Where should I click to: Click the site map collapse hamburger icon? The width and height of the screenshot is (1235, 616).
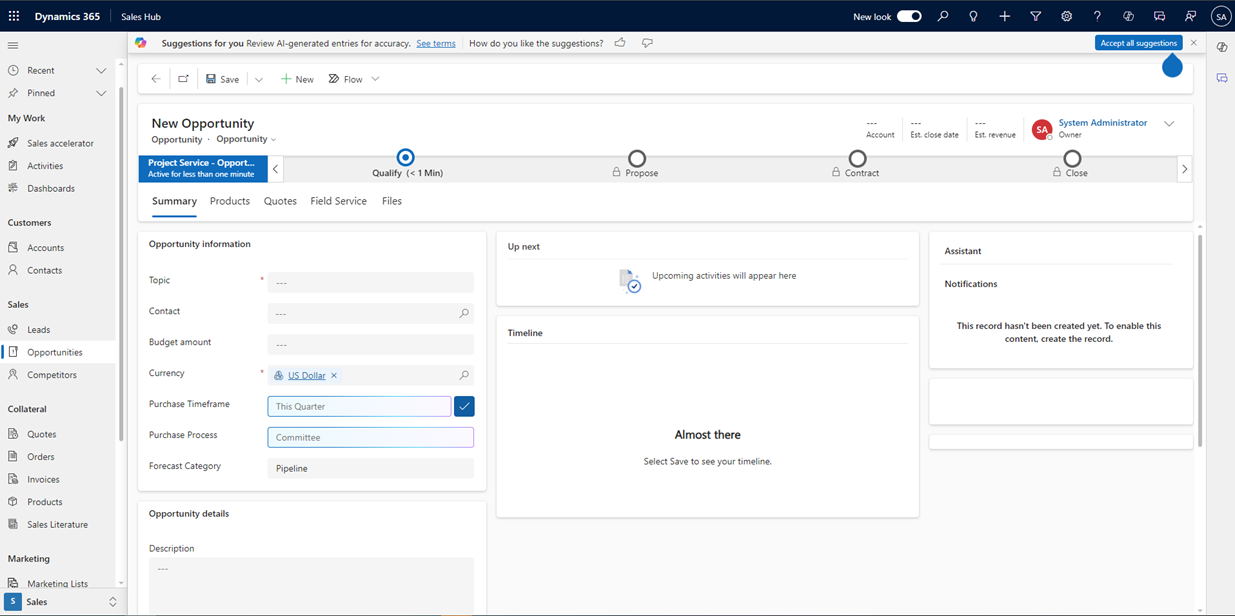[13, 44]
